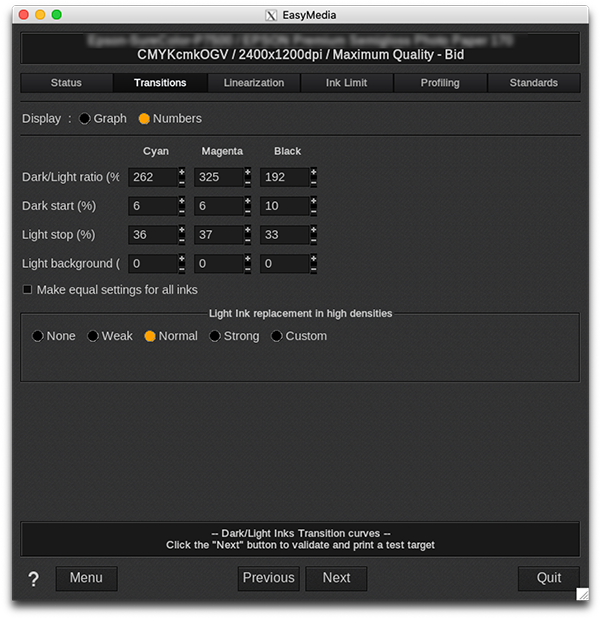This screenshot has height=618, width=600.
Task: Select Numbers display option
Action: 144,119
